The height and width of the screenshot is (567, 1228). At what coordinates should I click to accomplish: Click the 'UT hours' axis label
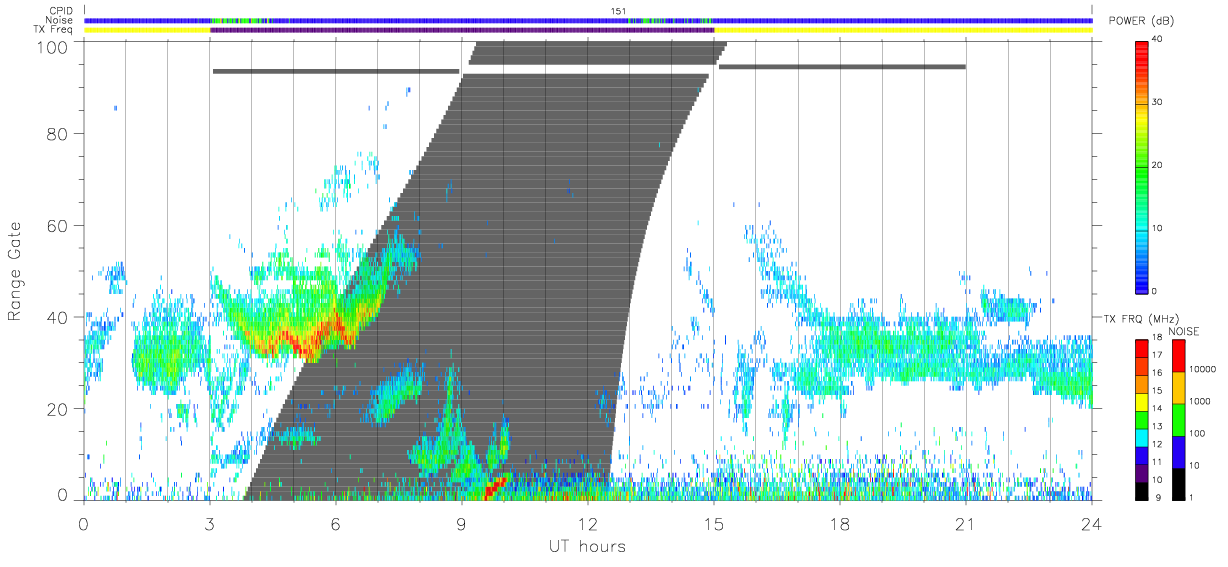point(587,546)
